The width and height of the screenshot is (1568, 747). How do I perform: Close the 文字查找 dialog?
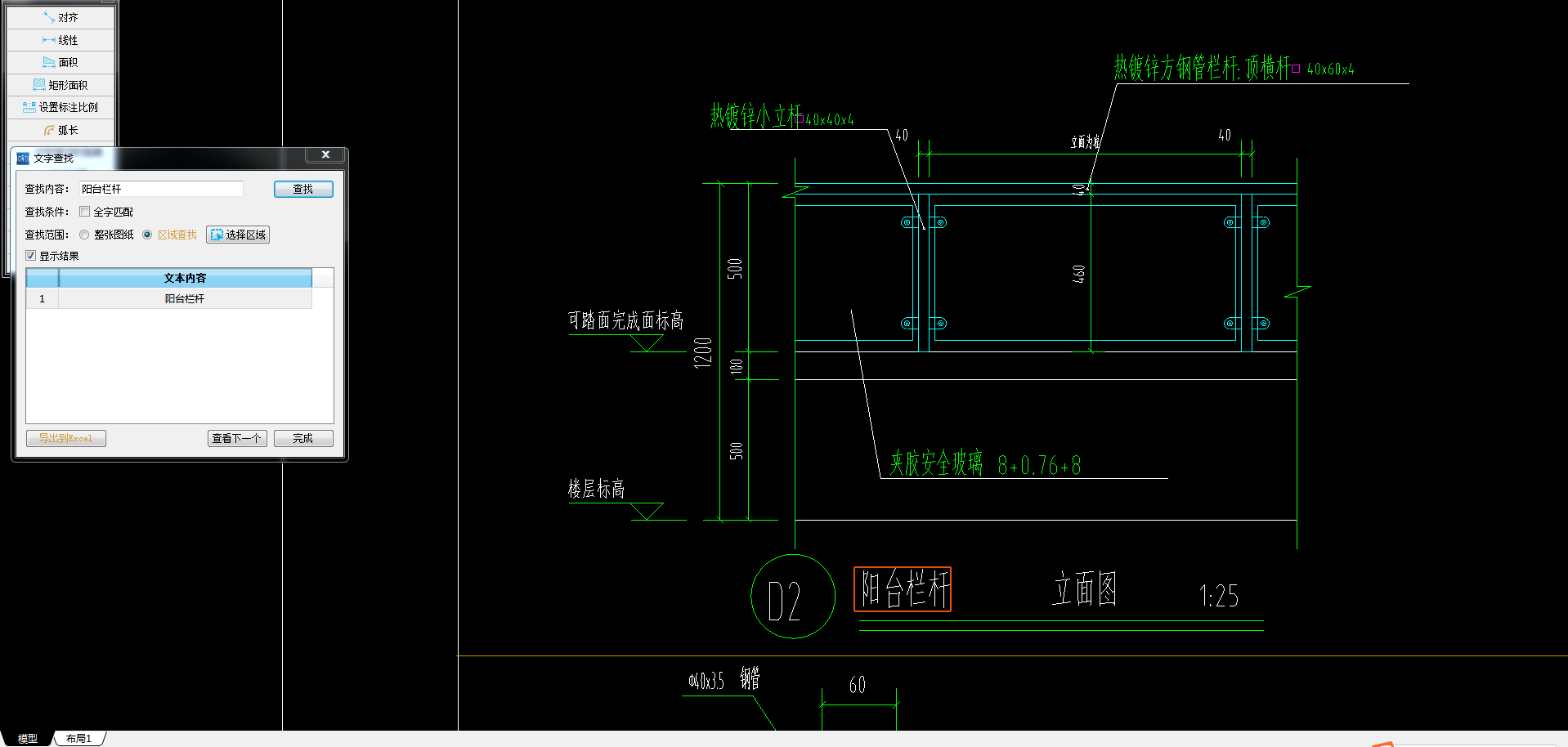(325, 154)
